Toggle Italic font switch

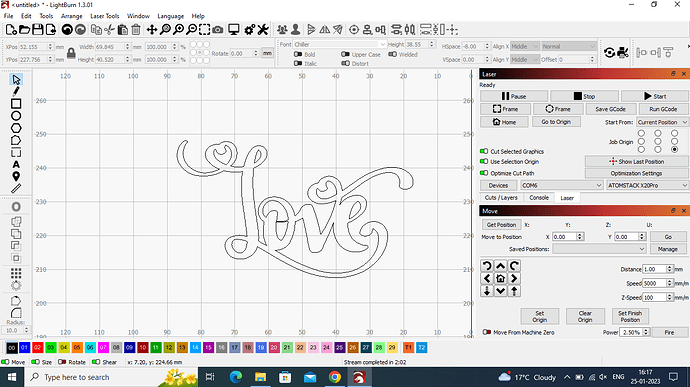click(x=298, y=63)
